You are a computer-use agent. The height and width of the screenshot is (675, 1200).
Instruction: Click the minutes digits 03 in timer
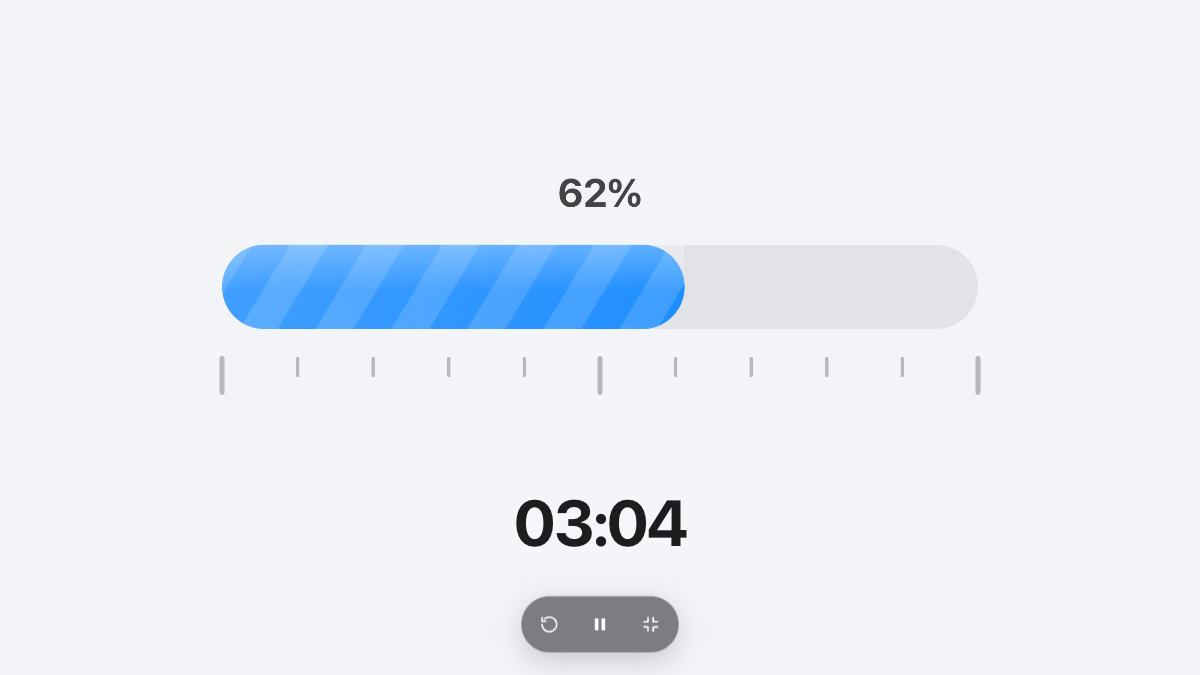click(x=553, y=523)
